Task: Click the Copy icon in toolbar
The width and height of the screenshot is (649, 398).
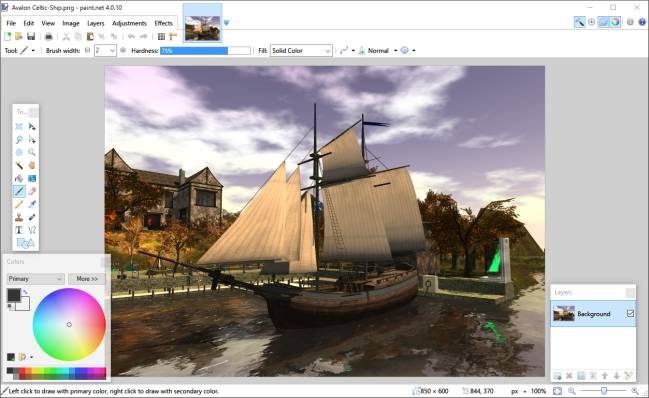Action: [x=78, y=36]
